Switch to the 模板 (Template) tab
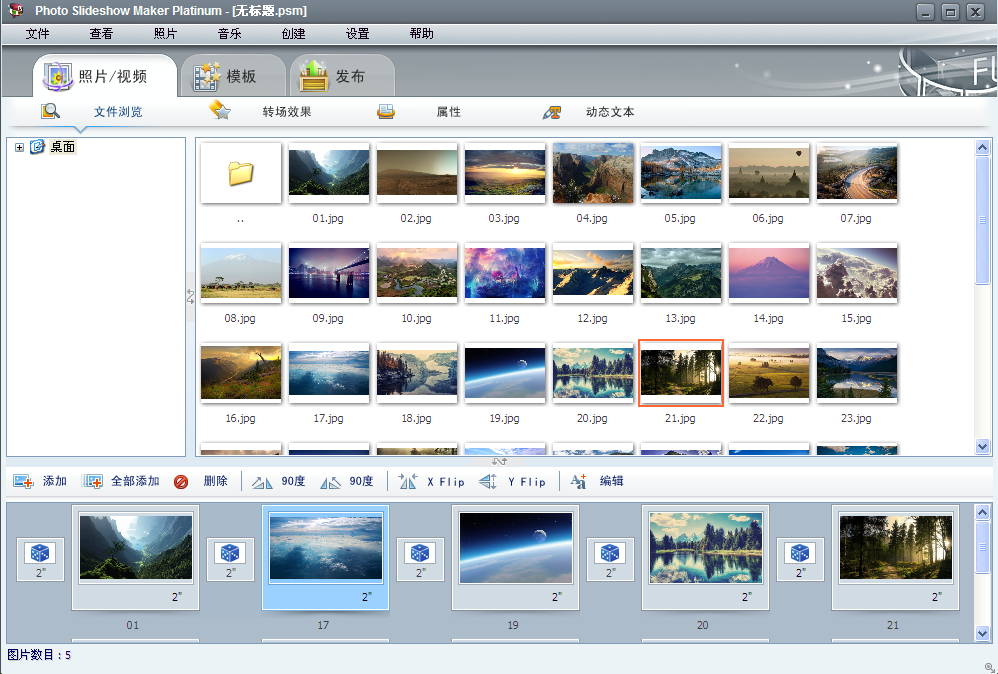The height and width of the screenshot is (674, 998). coord(225,76)
